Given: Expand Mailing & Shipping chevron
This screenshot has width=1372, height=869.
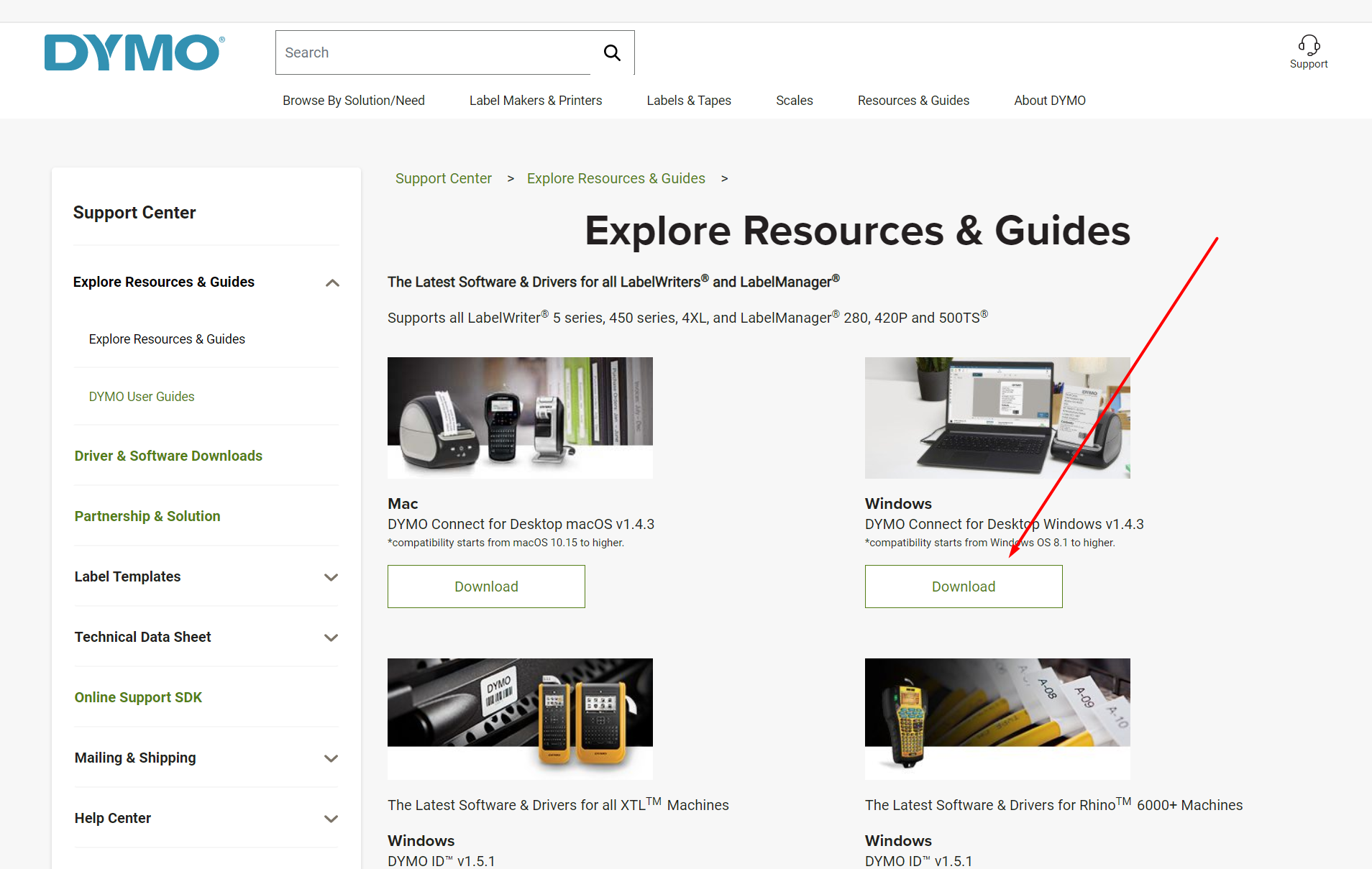Looking at the screenshot, I should [331, 758].
